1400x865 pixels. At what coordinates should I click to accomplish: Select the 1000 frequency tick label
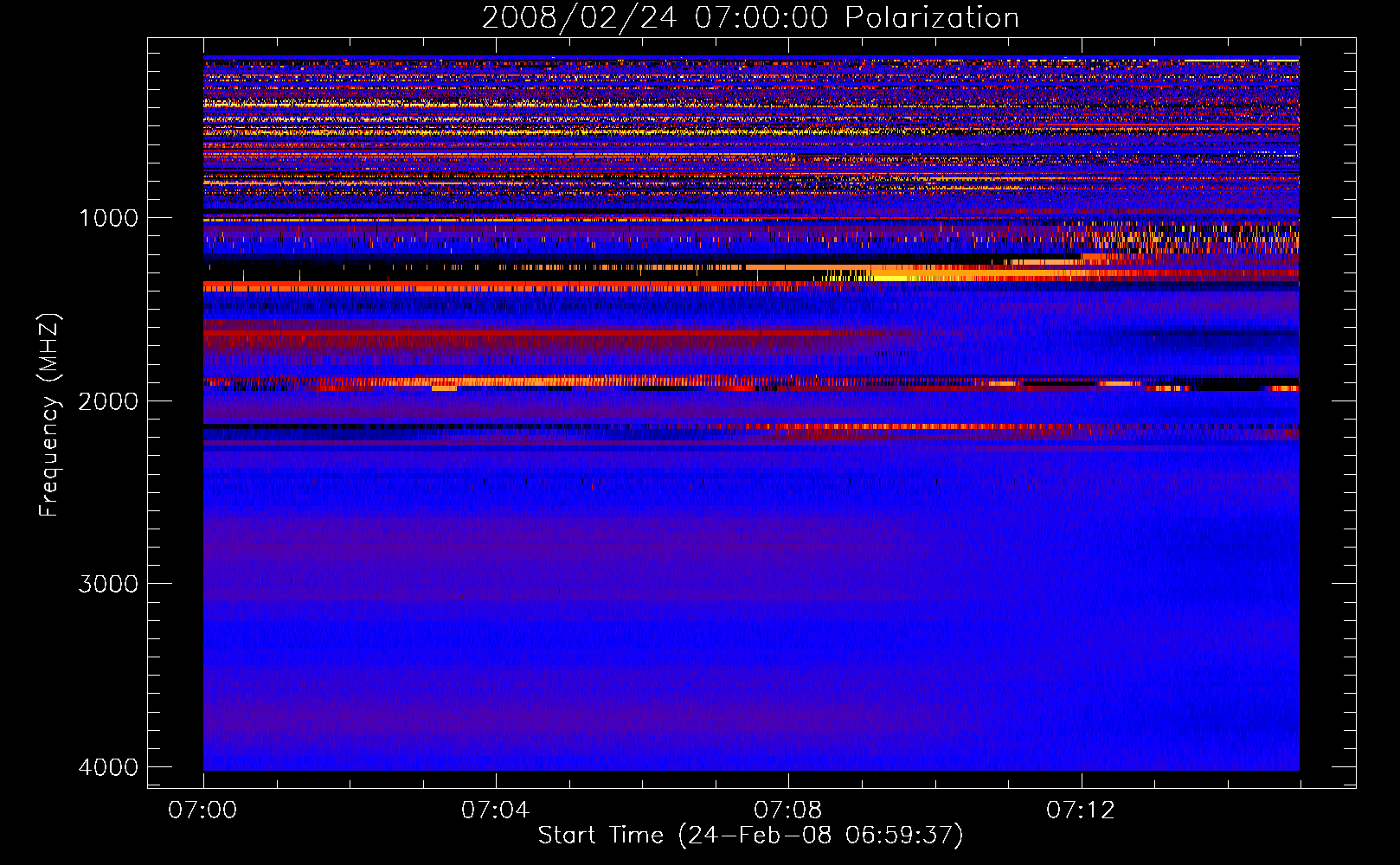(108, 218)
